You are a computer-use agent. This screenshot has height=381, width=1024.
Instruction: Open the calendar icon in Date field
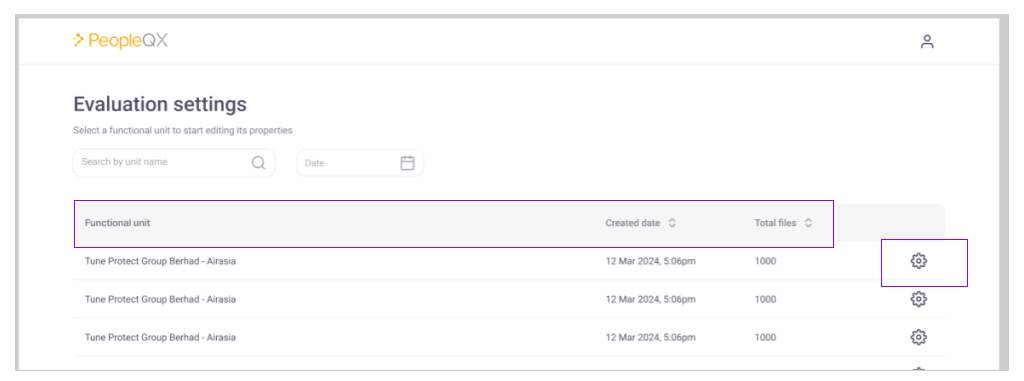(x=408, y=163)
